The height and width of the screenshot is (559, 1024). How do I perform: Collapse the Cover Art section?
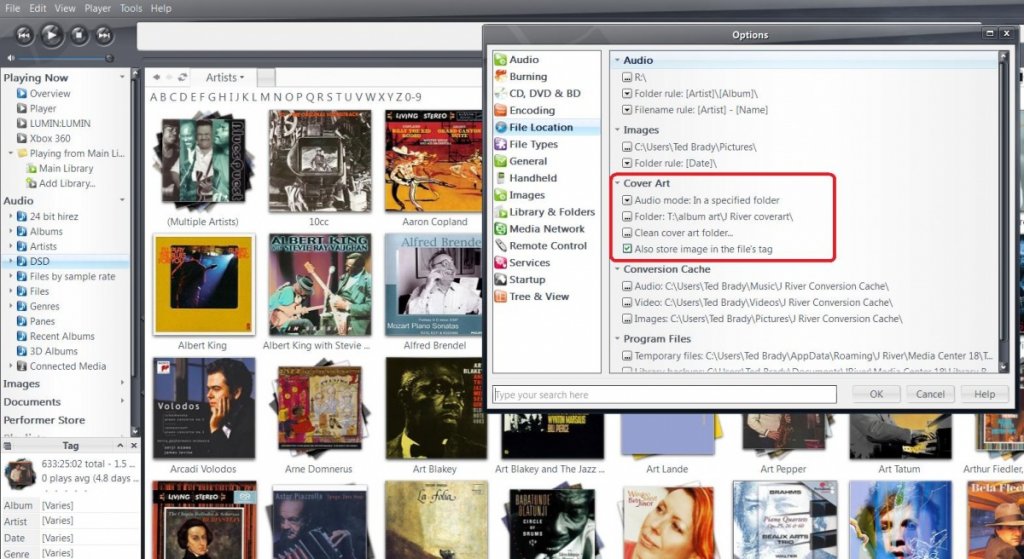616,184
